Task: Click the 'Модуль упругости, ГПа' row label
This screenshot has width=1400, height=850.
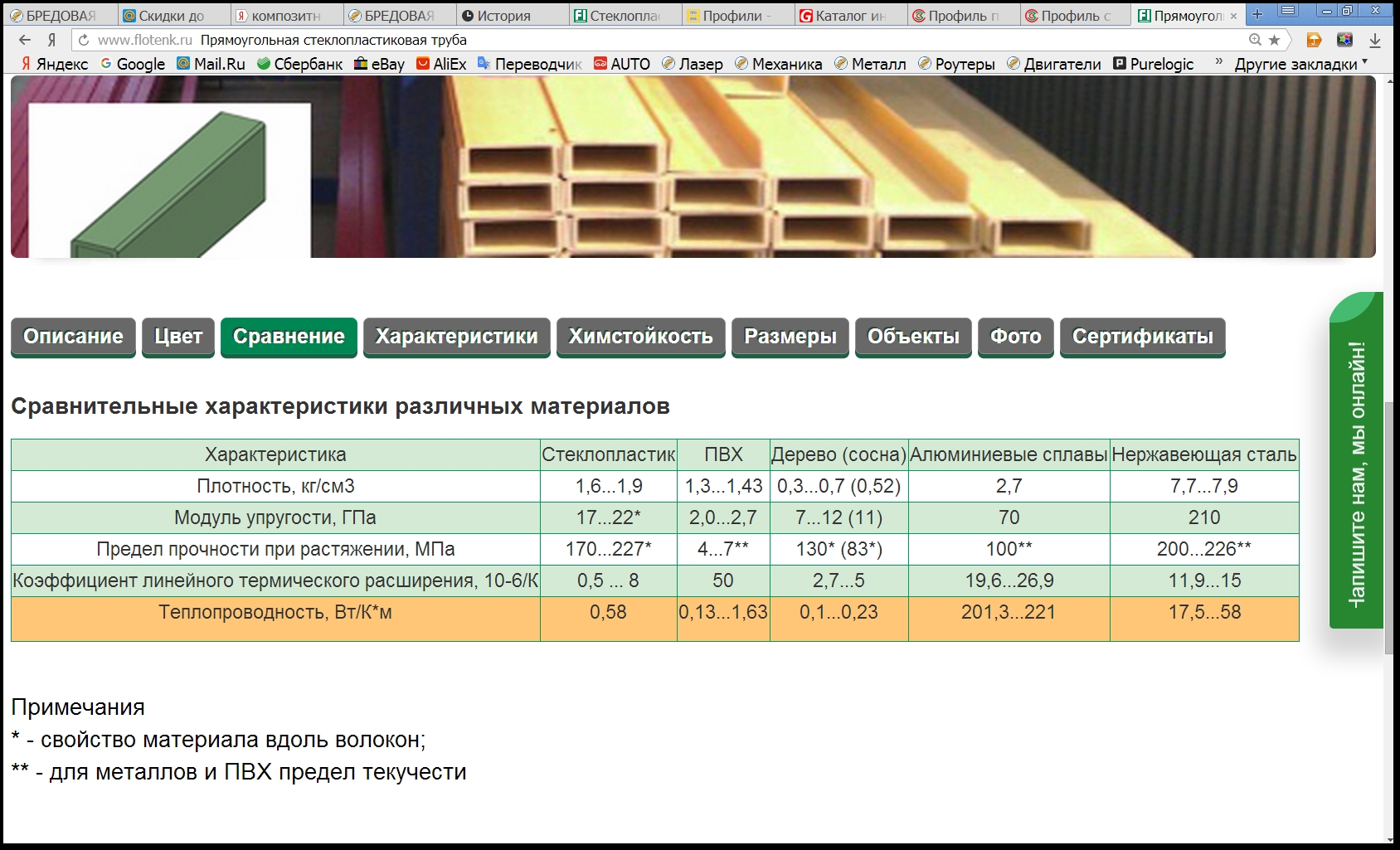Action: click(275, 517)
